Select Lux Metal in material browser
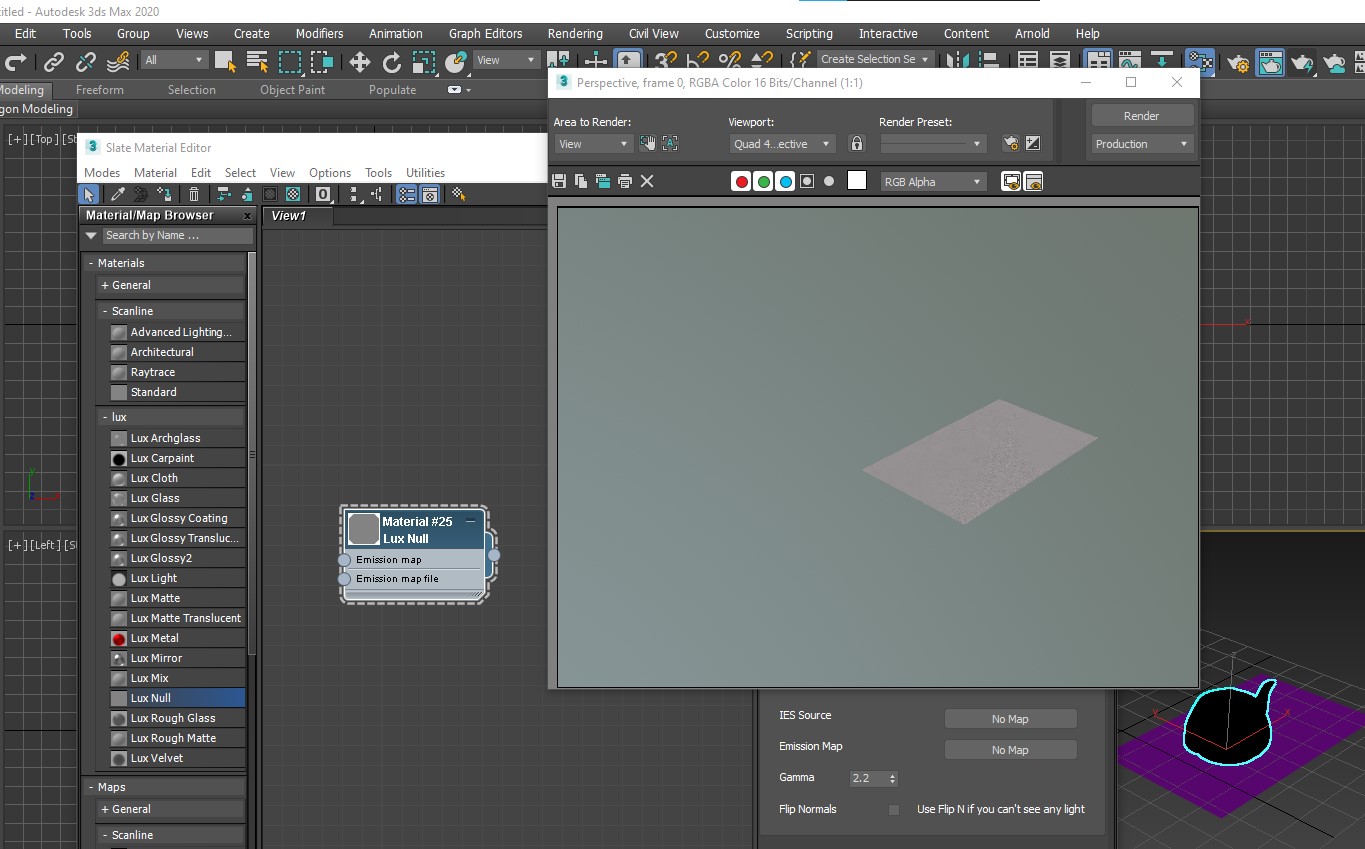This screenshot has height=849, width=1365. [x=155, y=638]
